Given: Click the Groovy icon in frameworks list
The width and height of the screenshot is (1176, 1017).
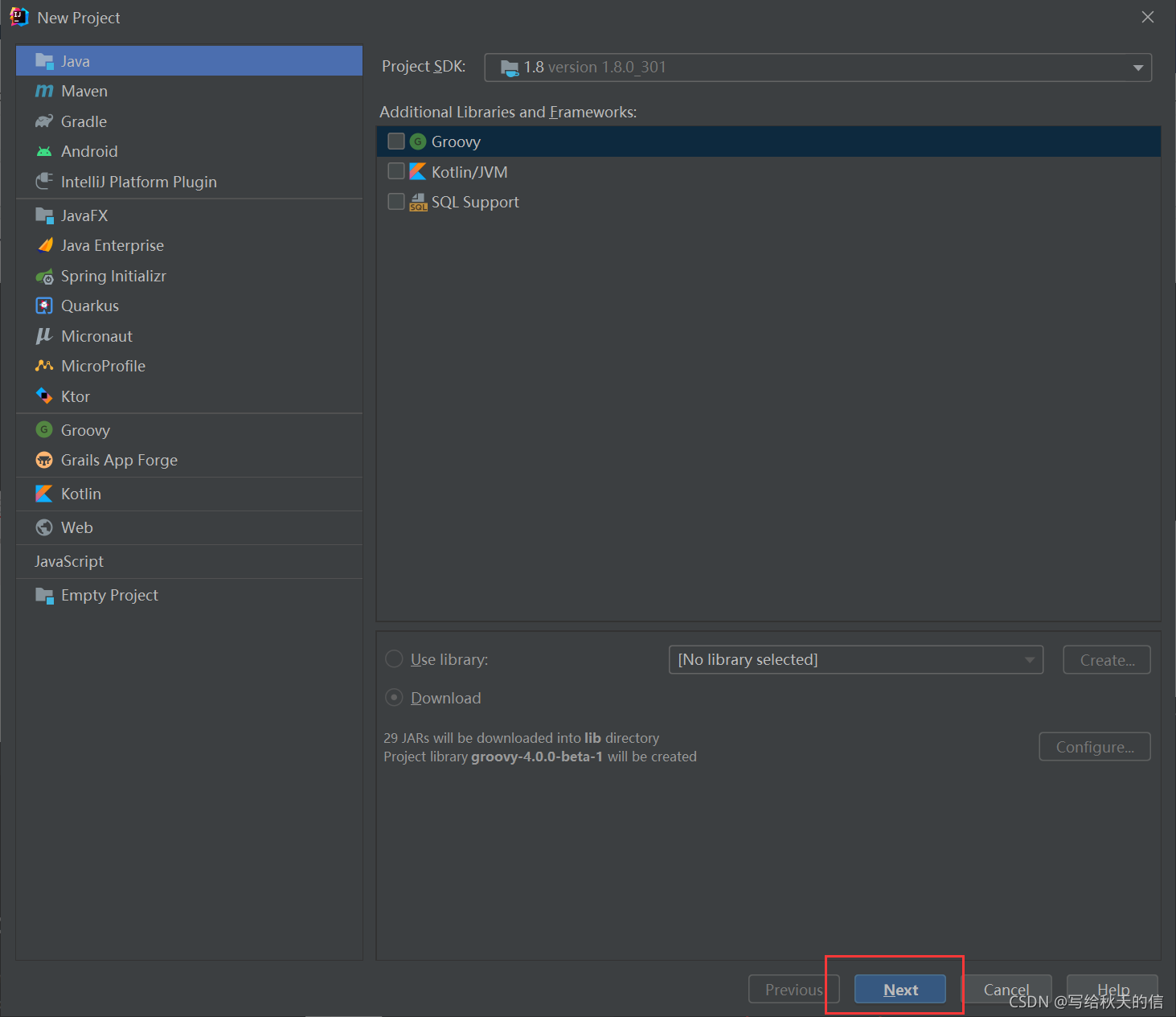Looking at the screenshot, I should pos(418,141).
